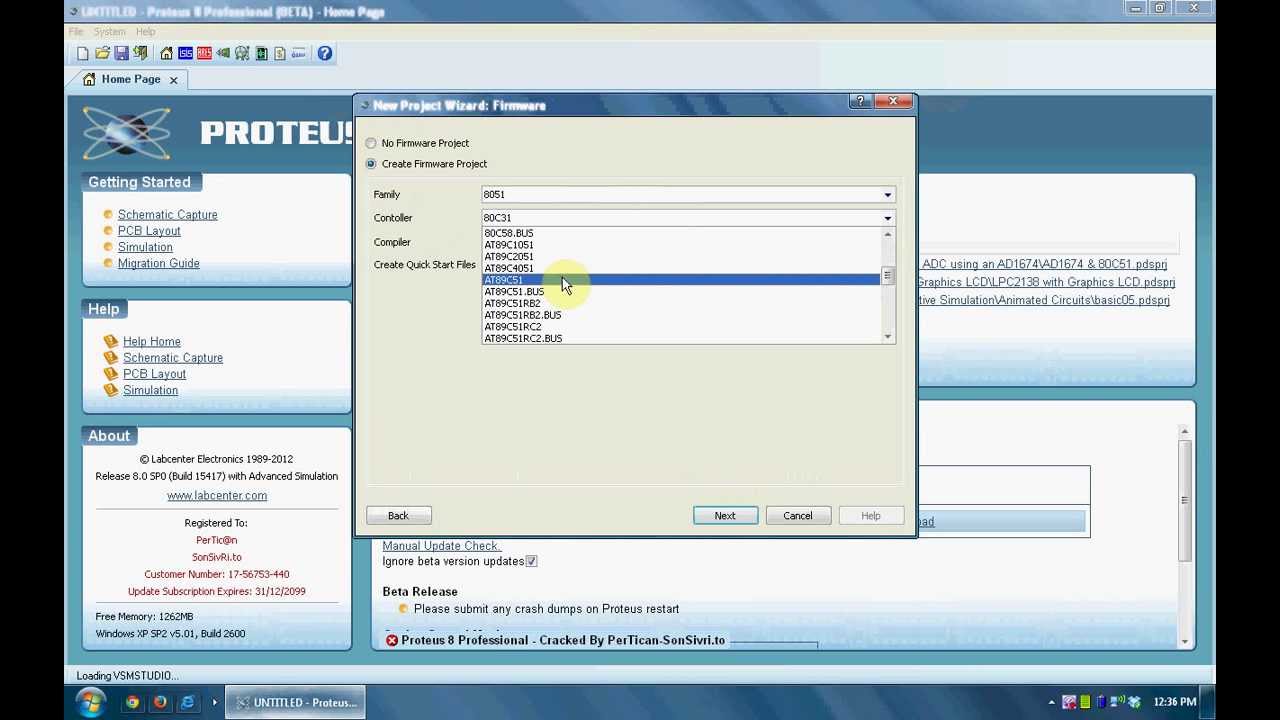Click the controller list scrollbar thumb
The width and height of the screenshot is (1280, 720).
click(887, 275)
